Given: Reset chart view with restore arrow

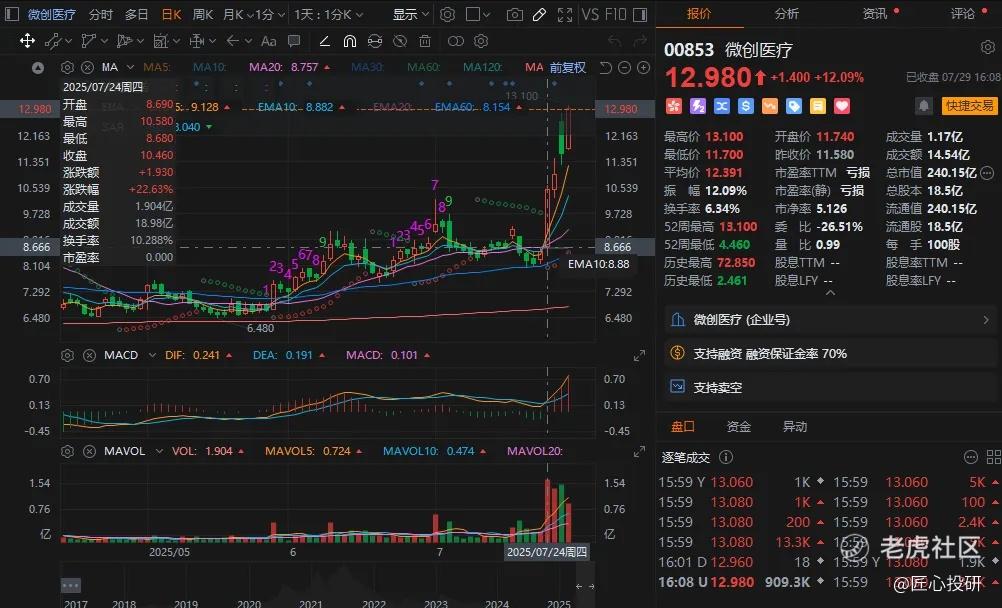Looking at the screenshot, I should 606,67.
